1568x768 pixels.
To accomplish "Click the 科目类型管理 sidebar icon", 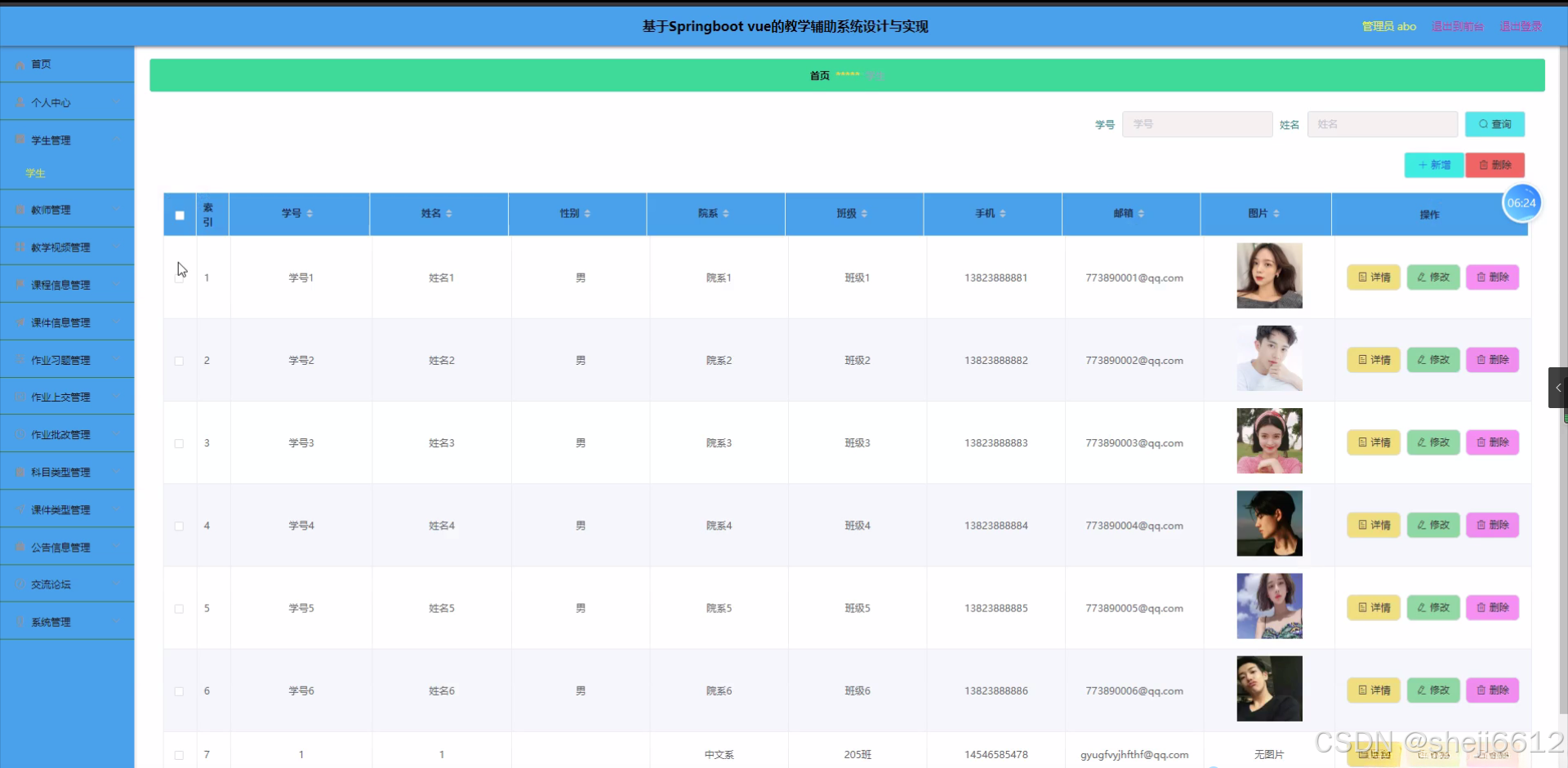I will (x=18, y=471).
